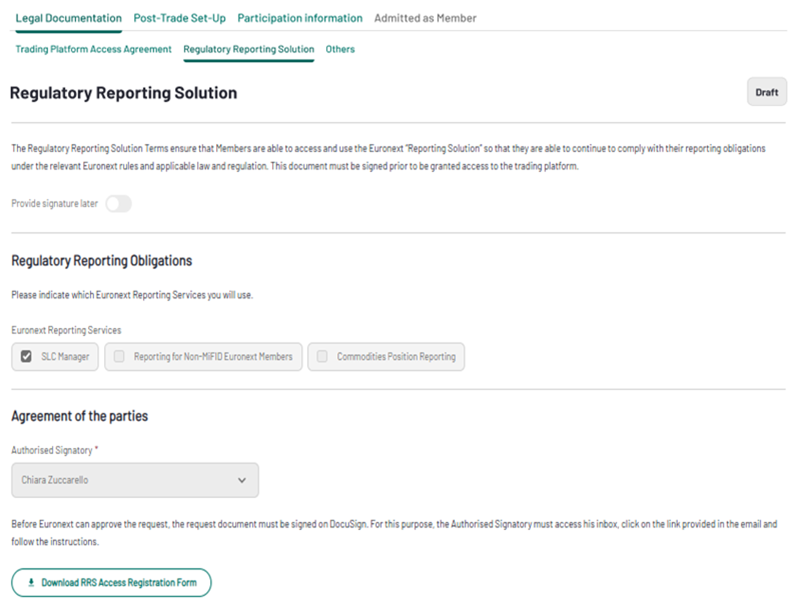The width and height of the screenshot is (798, 608).
Task: Uncheck the SLC Manager checkbox
Action: coord(26,357)
